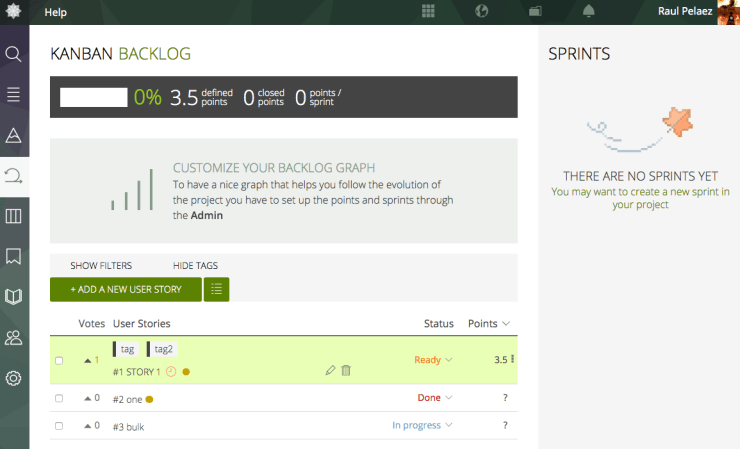Screen dimensions: 740x449
Task: Open the Issues bookmark icon in sidebar
Action: click(x=14, y=256)
